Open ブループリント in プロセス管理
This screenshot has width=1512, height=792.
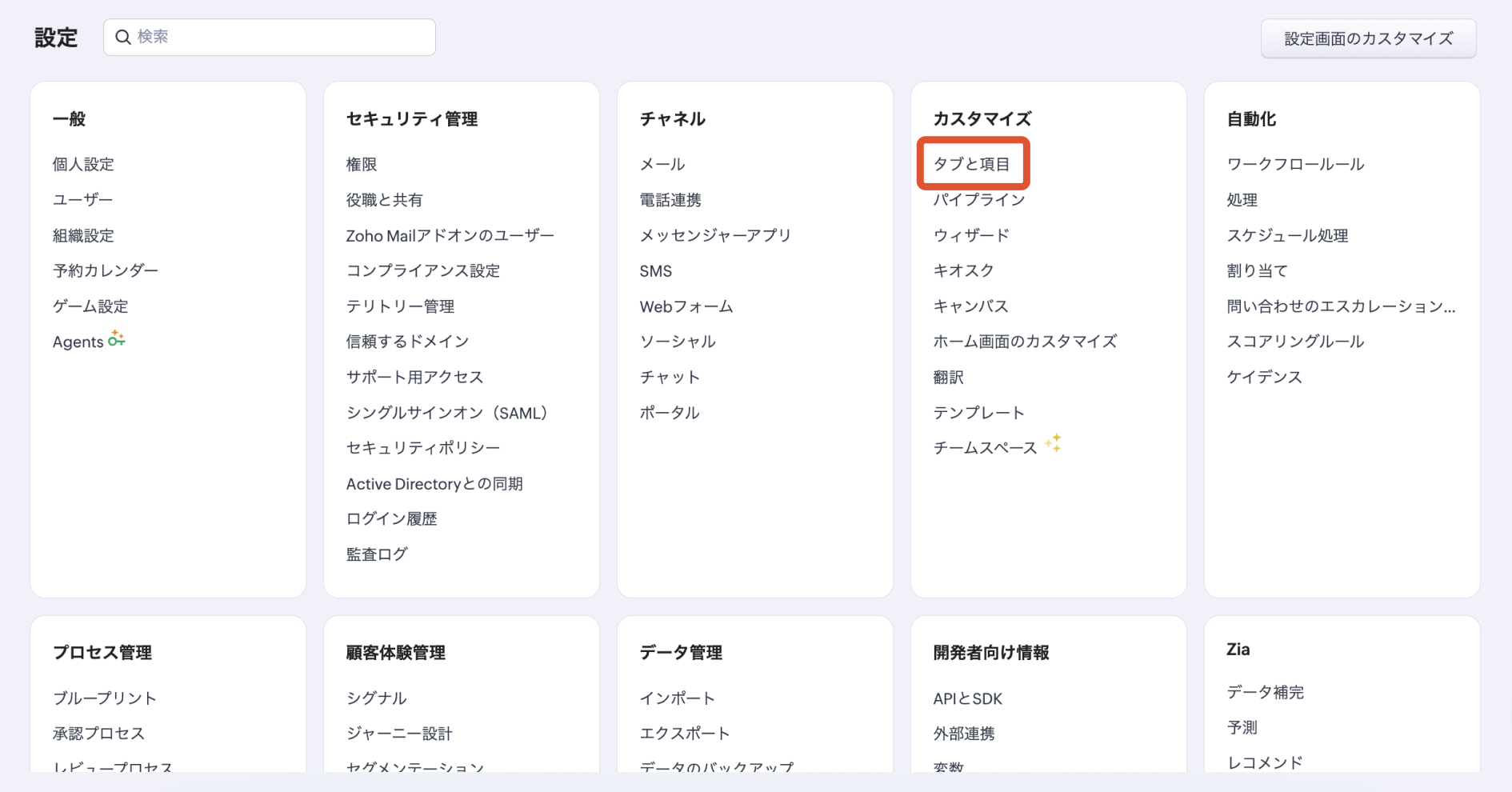tap(105, 698)
